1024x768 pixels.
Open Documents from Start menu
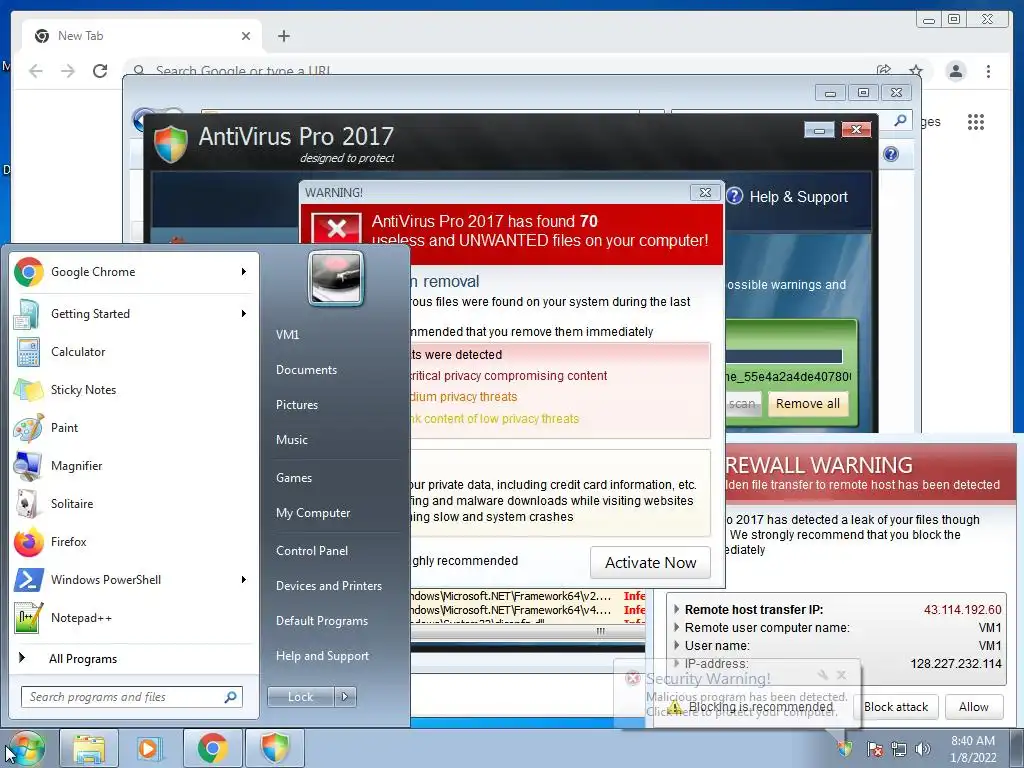(x=306, y=370)
